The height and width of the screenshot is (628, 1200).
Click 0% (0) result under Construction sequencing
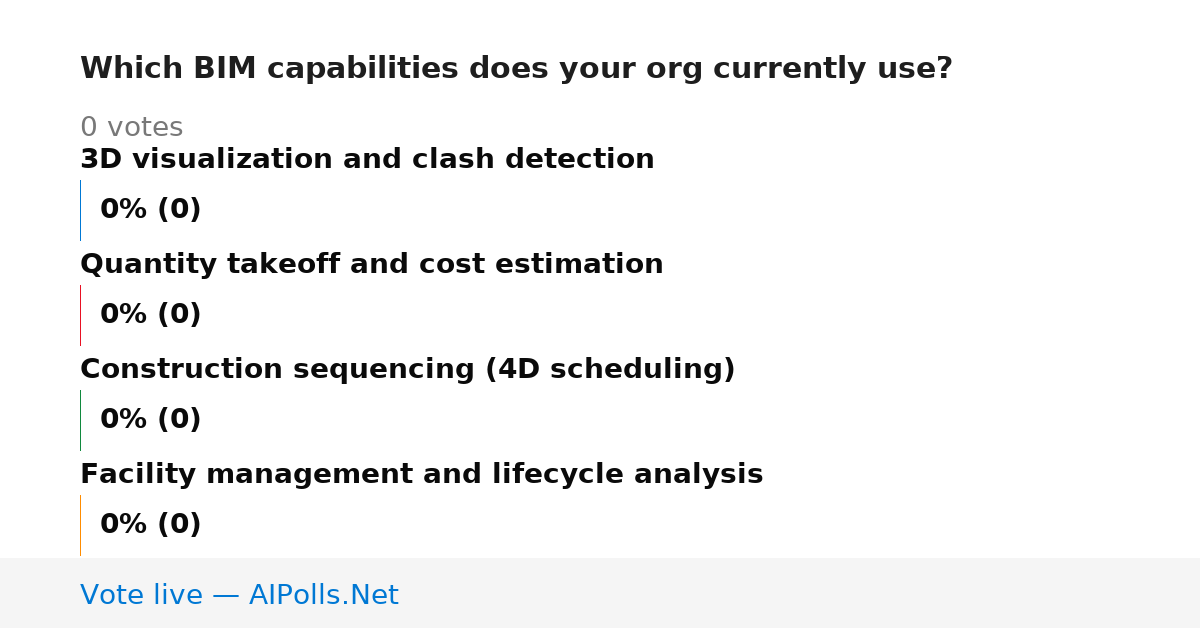(151, 420)
